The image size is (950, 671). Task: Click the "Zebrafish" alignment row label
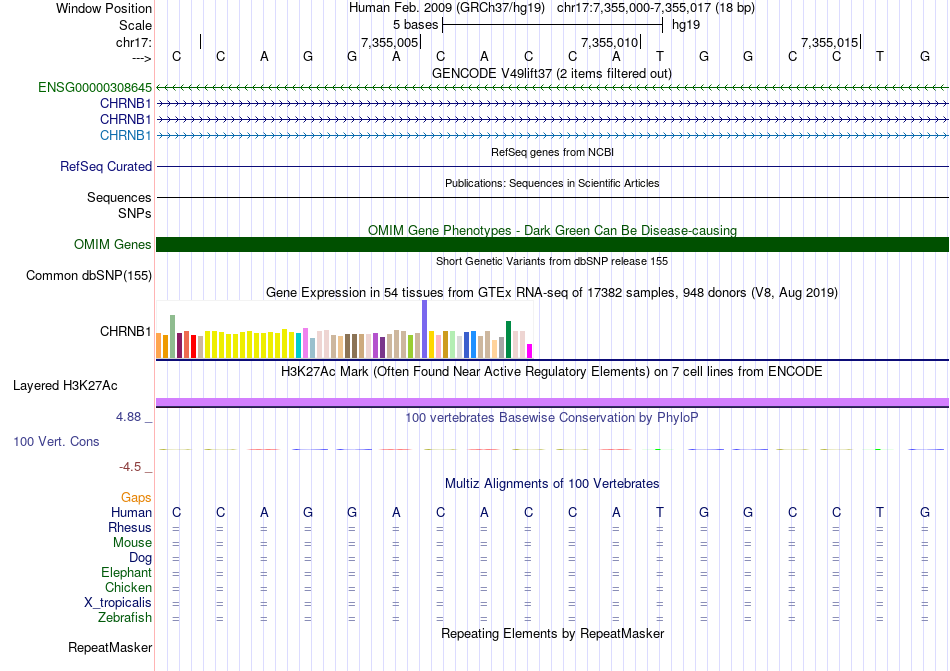[x=125, y=618]
